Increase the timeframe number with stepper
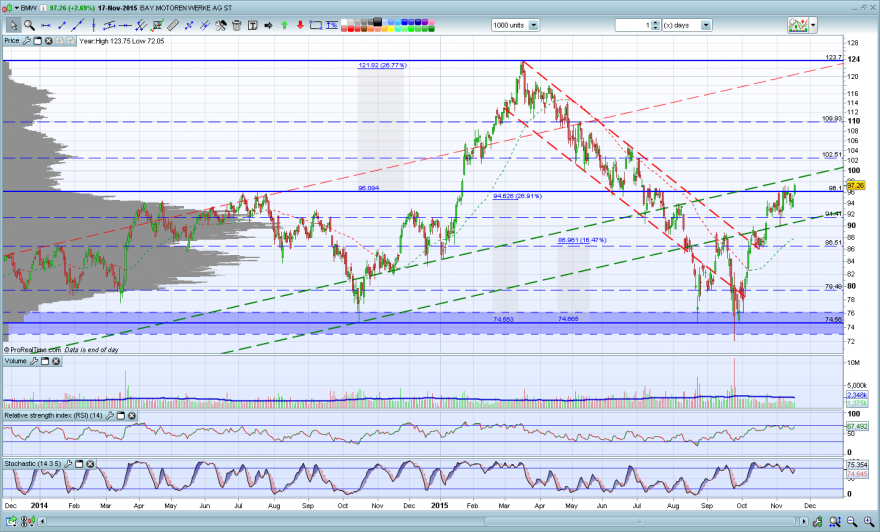The width and height of the screenshot is (880, 532). click(x=656, y=22)
